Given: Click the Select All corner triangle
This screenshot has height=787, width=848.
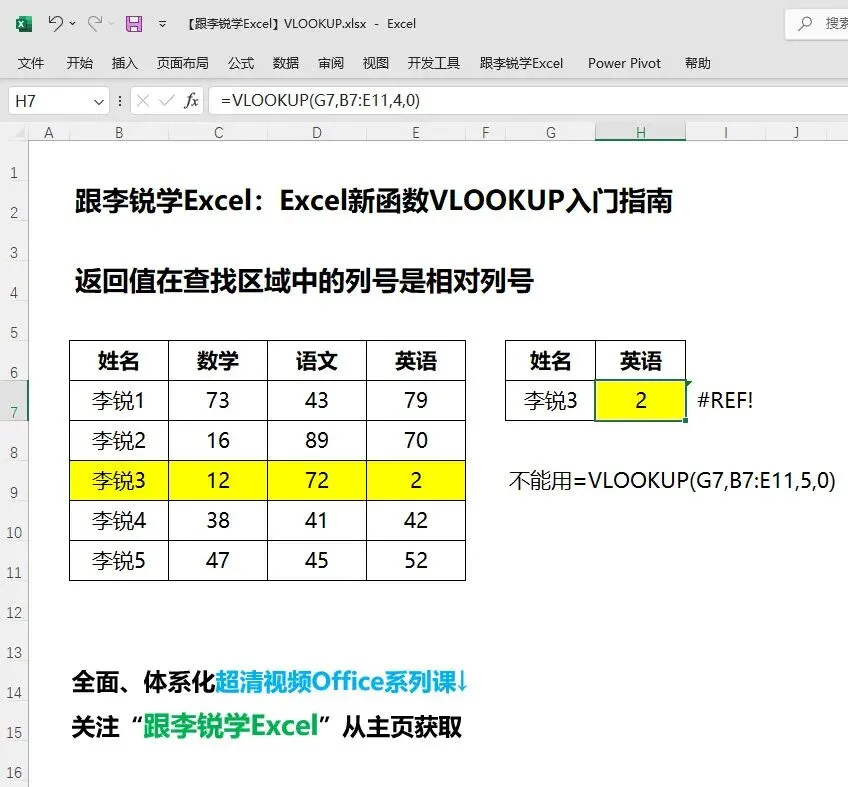Looking at the screenshot, I should [x=19, y=133].
